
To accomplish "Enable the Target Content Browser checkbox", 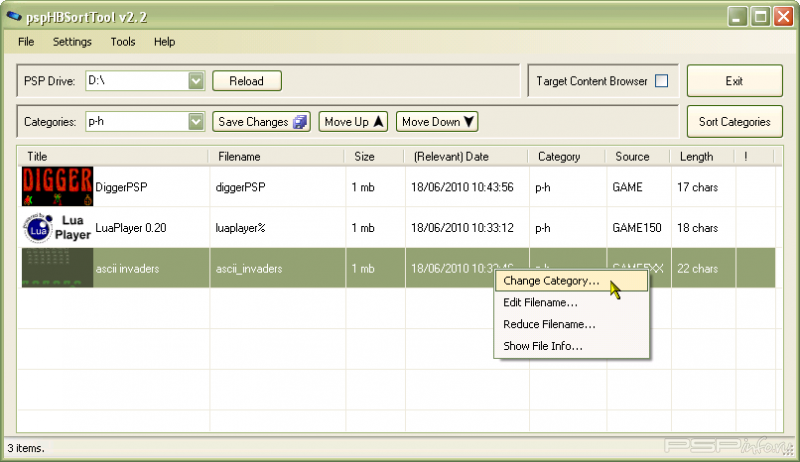I will pyautogui.click(x=661, y=81).
